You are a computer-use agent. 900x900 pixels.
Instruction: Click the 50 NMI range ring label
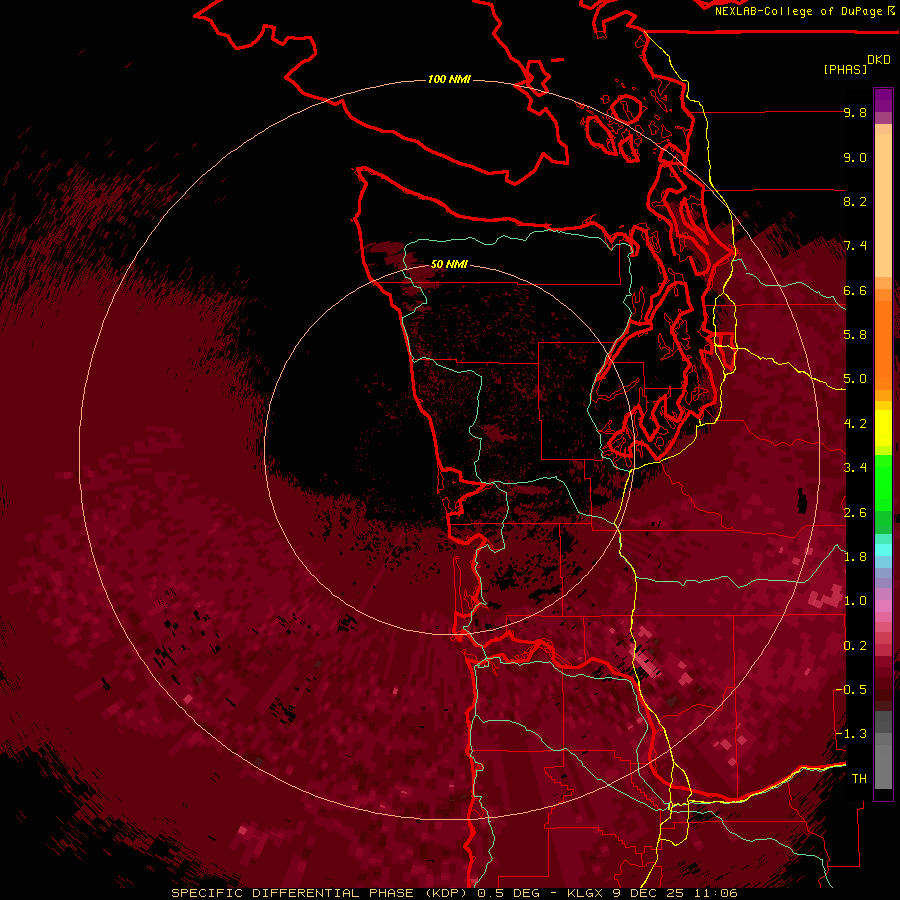449,264
